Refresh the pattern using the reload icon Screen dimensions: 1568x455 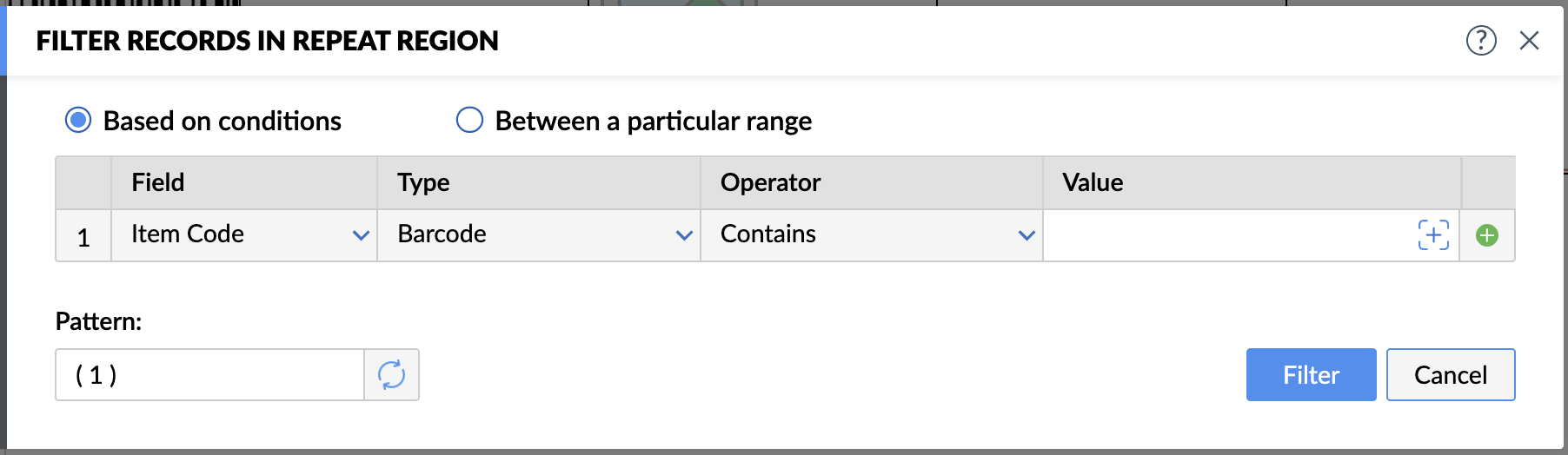(x=391, y=374)
